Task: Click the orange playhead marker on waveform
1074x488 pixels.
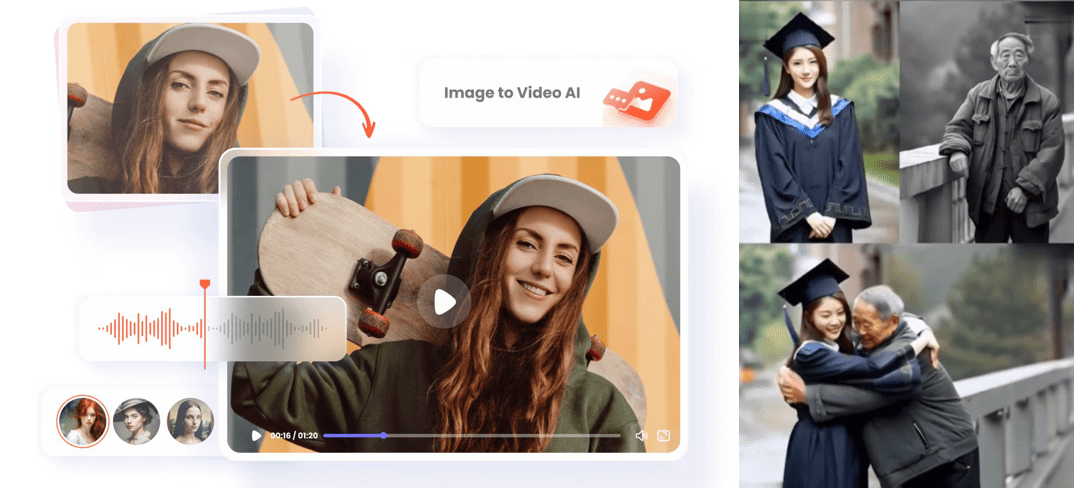Action: [x=205, y=285]
